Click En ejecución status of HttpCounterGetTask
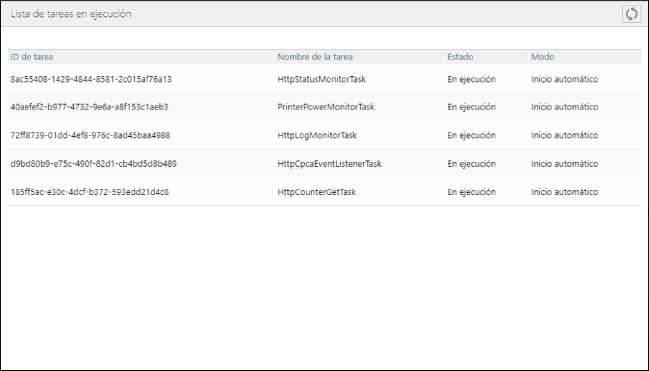The width and height of the screenshot is (649, 371). (471, 192)
